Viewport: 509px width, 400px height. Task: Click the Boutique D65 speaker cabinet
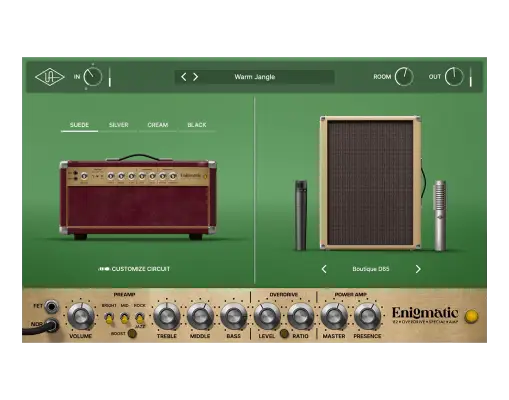click(x=370, y=183)
